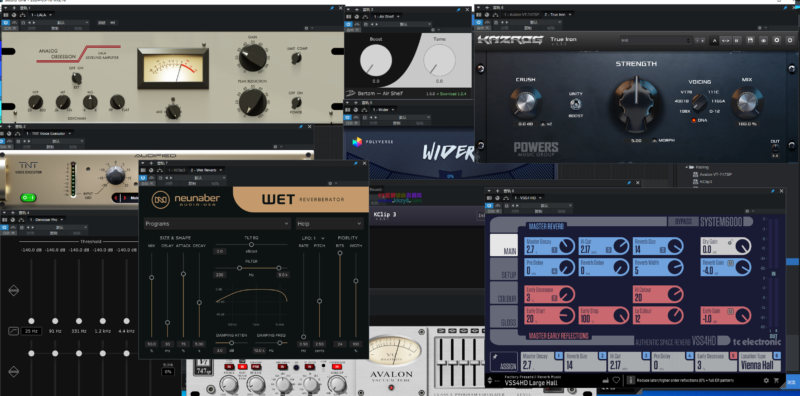Toggle the Early Gain M mute button
The image size is (800, 396).
(731, 311)
